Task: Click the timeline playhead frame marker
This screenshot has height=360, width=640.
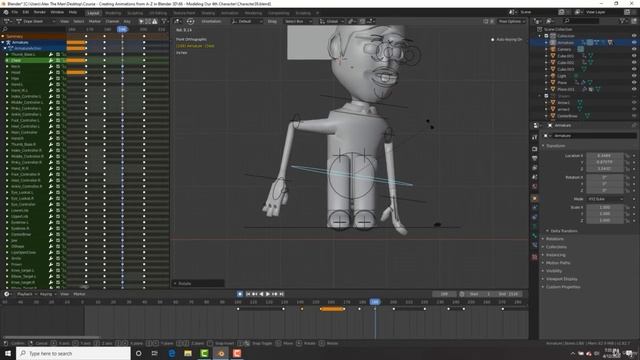Action: (375, 302)
